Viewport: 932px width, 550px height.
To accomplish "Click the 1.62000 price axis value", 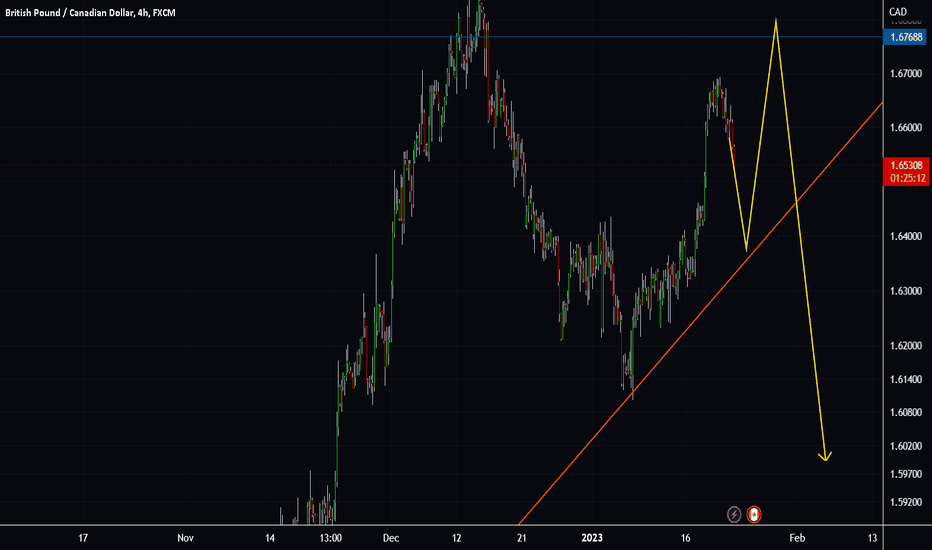I will (x=906, y=346).
